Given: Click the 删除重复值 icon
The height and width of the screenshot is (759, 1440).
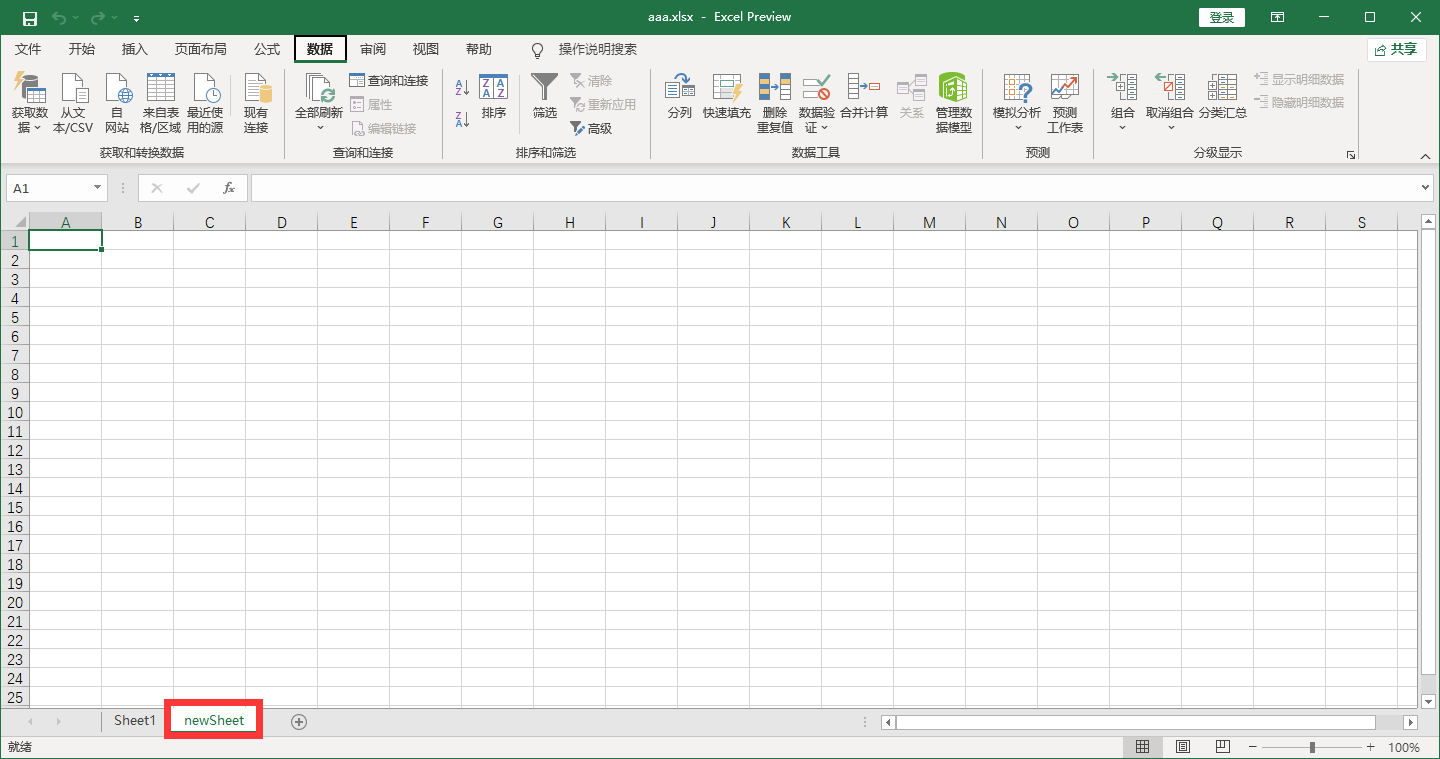Looking at the screenshot, I should (774, 90).
